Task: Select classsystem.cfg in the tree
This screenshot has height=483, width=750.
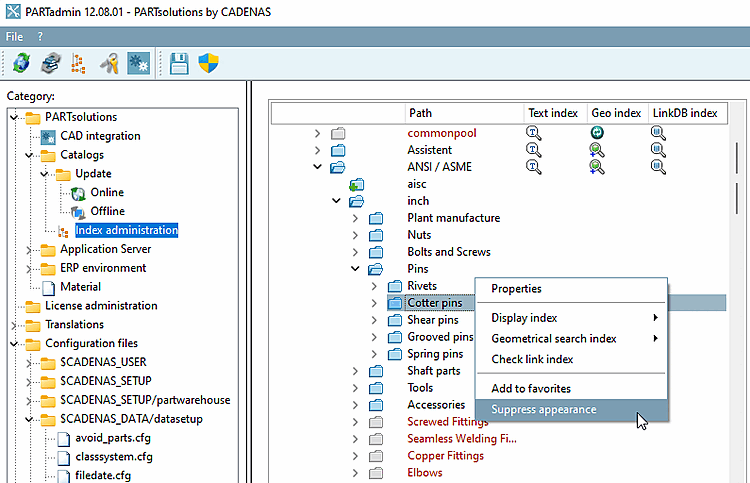Action: tap(114, 457)
